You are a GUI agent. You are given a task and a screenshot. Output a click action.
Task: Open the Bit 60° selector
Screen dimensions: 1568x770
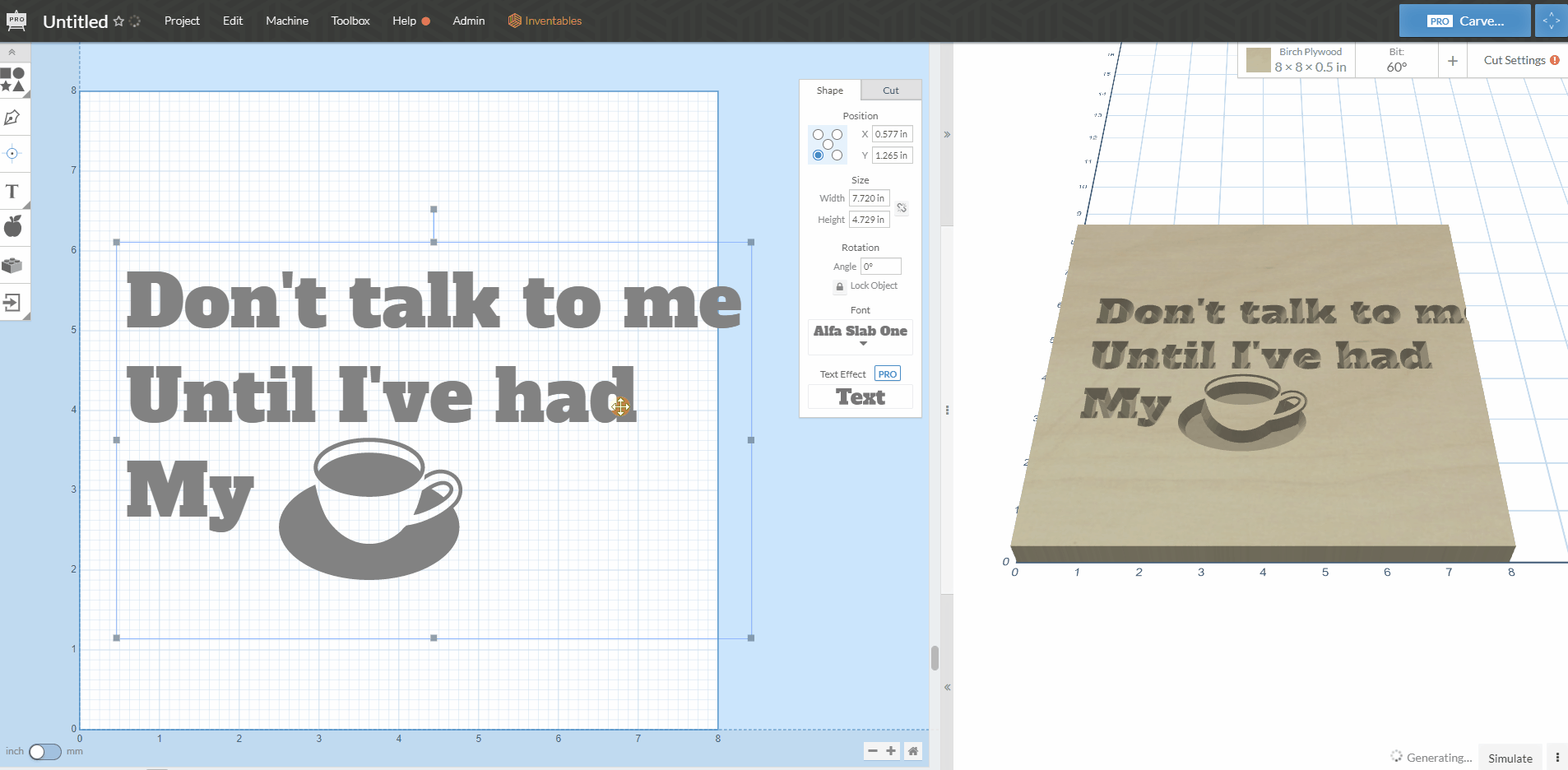click(x=1396, y=61)
